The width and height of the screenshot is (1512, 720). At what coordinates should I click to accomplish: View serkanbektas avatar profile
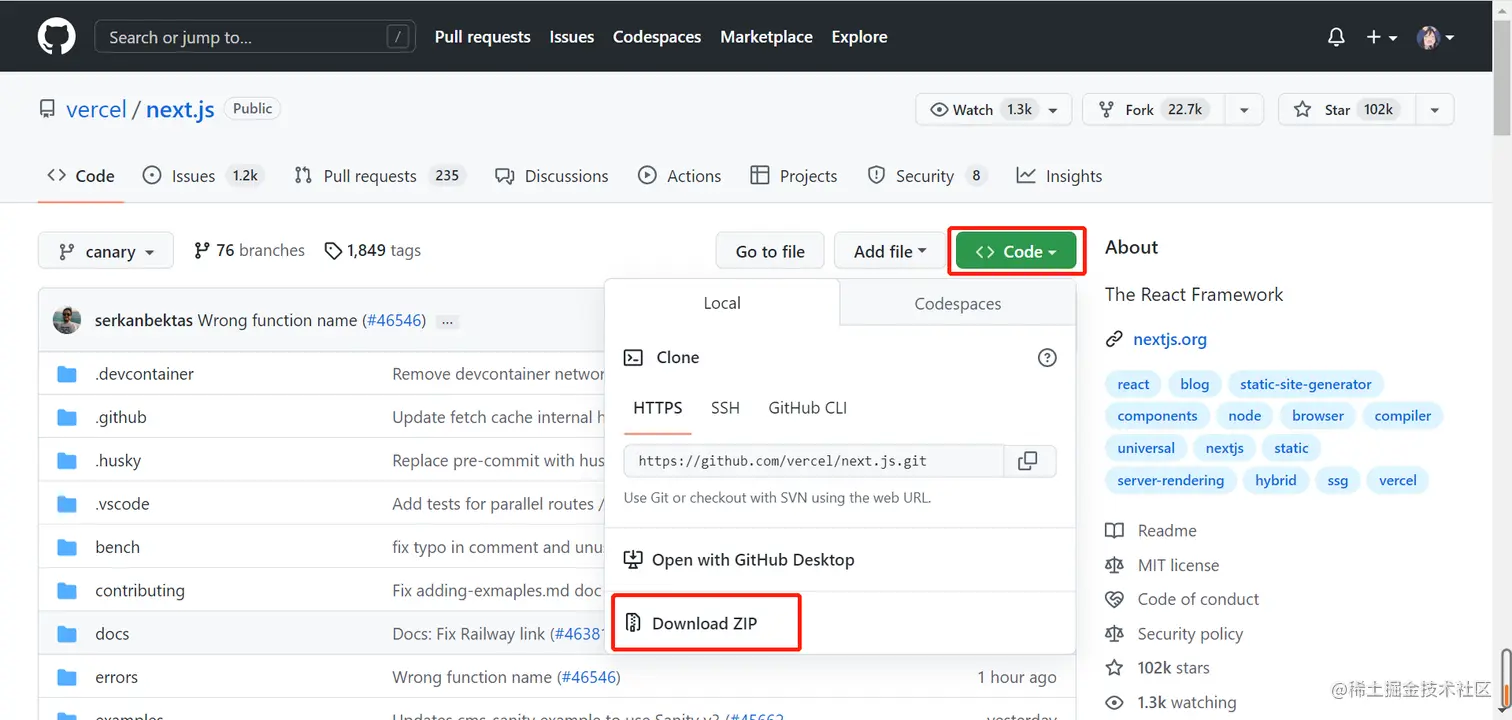click(x=67, y=320)
